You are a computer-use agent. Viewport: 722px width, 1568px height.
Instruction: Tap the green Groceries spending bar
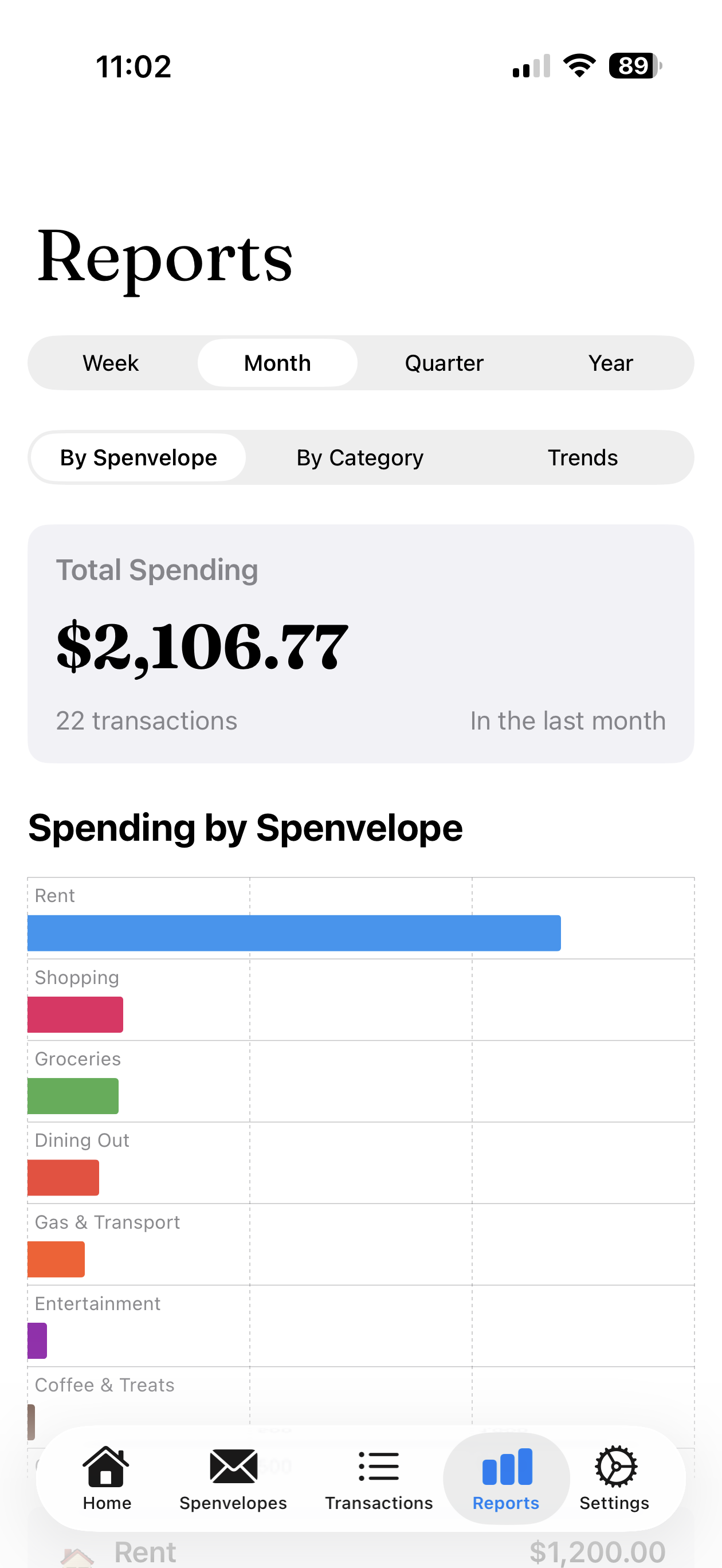[x=73, y=1096]
